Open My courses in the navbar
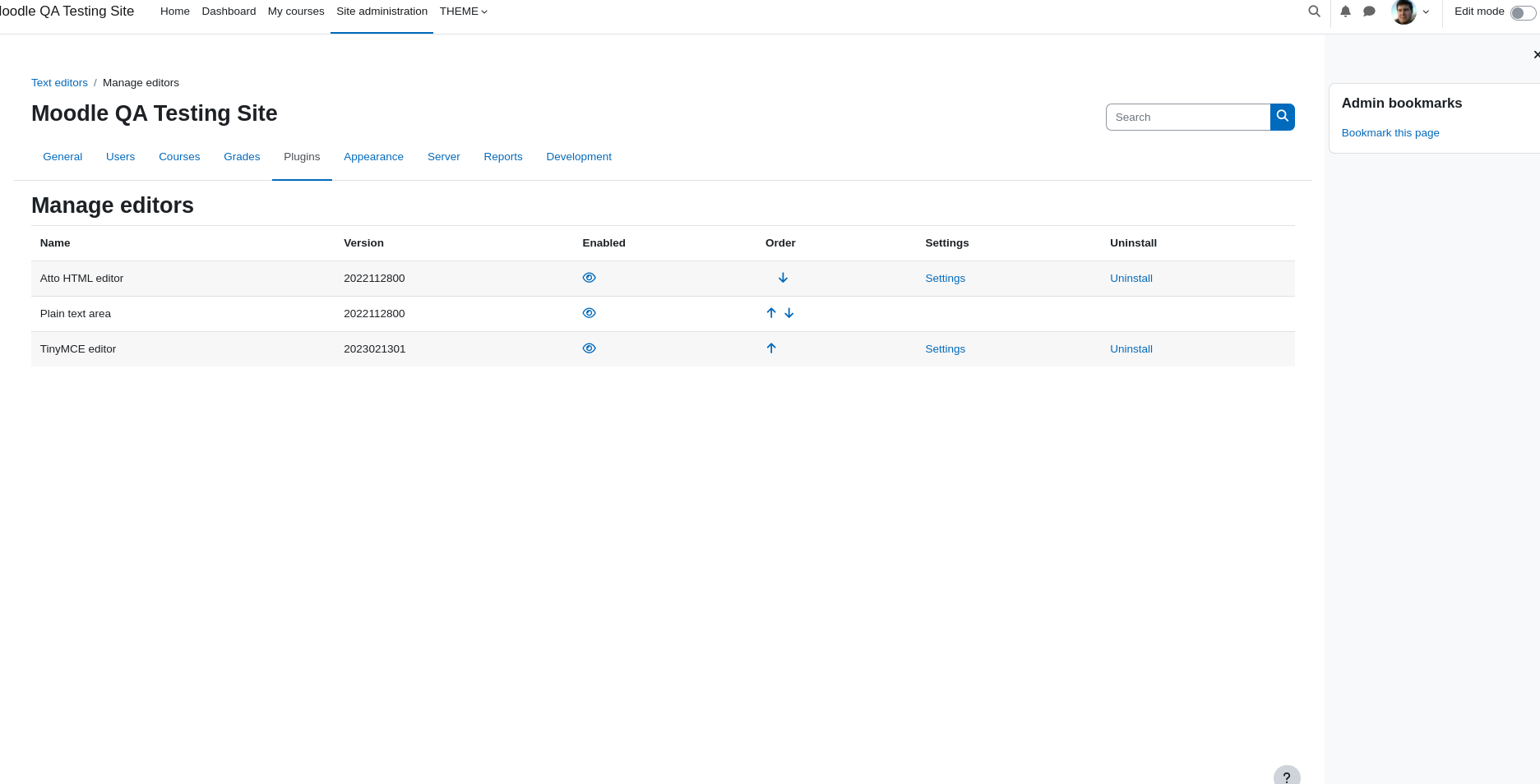 [296, 12]
